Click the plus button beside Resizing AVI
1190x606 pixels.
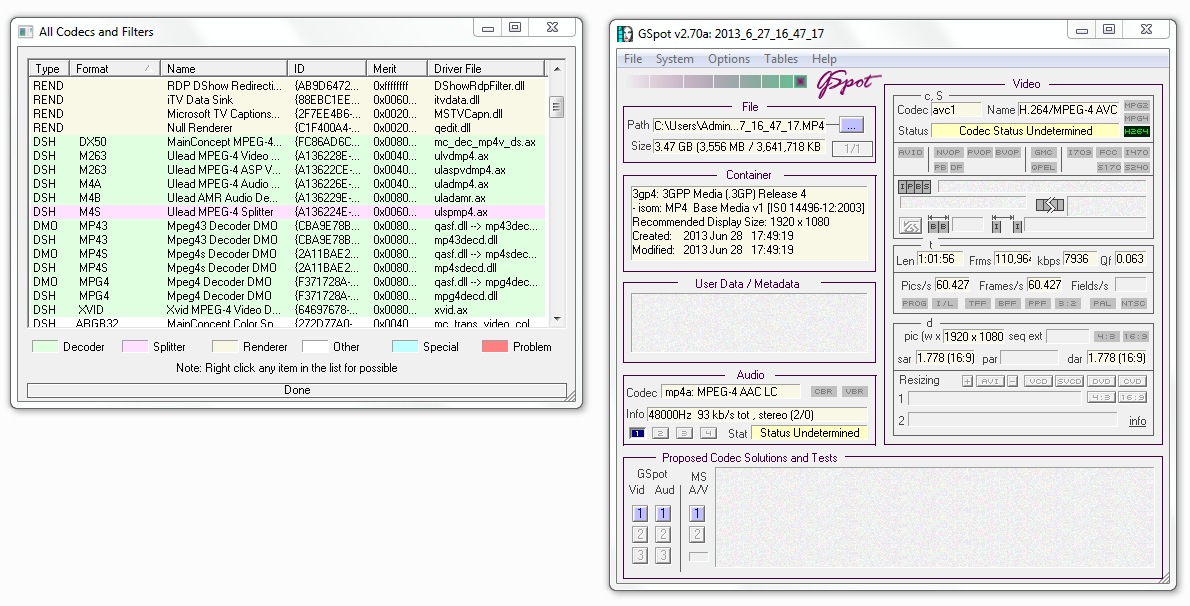[967, 381]
